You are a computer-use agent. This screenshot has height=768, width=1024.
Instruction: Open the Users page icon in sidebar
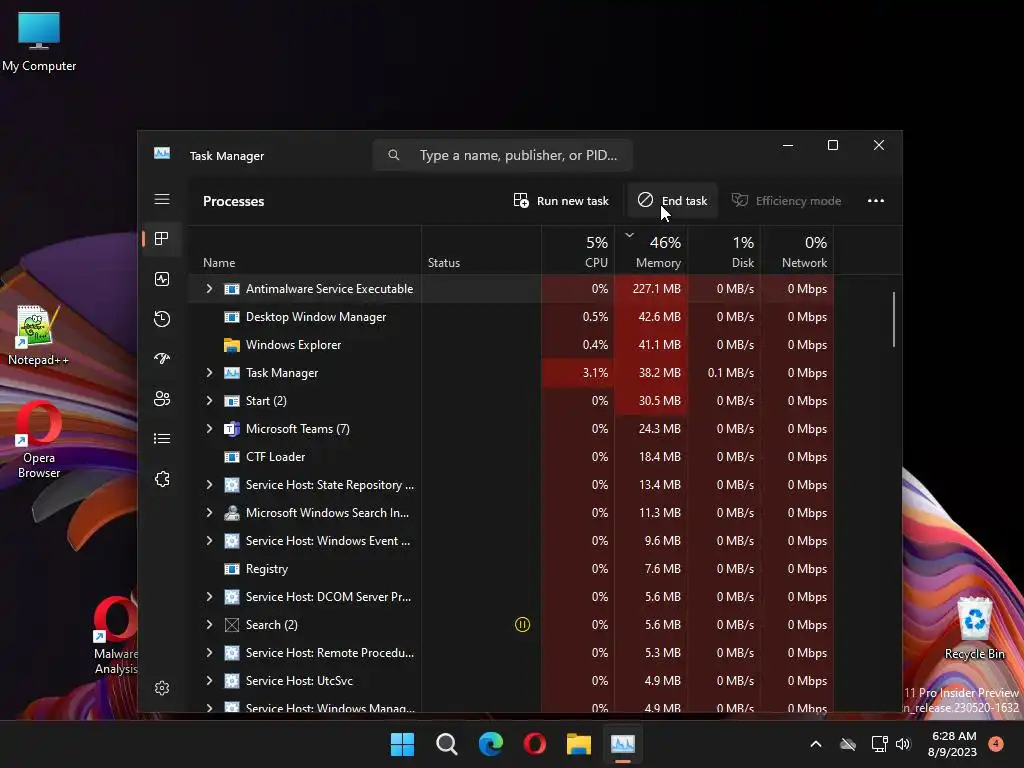coord(162,398)
